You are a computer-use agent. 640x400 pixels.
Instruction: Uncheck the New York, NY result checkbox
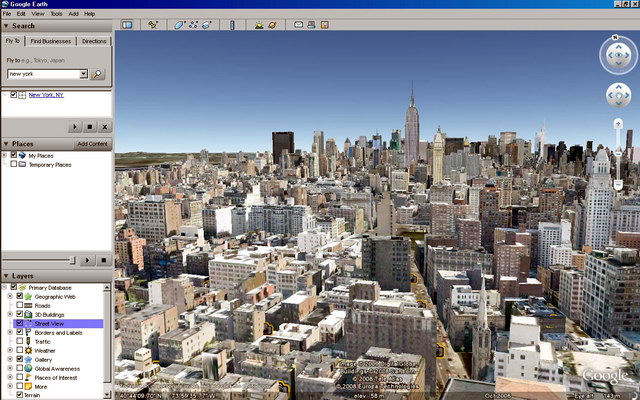[x=13, y=95]
